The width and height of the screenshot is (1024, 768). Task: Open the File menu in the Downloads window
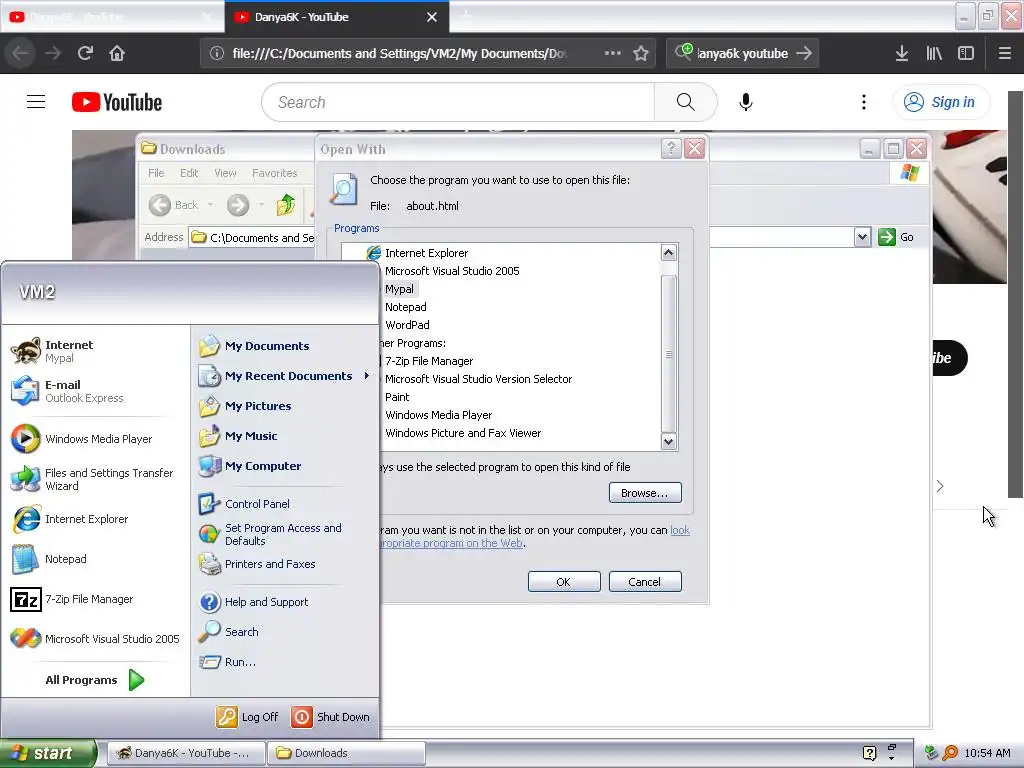point(156,173)
